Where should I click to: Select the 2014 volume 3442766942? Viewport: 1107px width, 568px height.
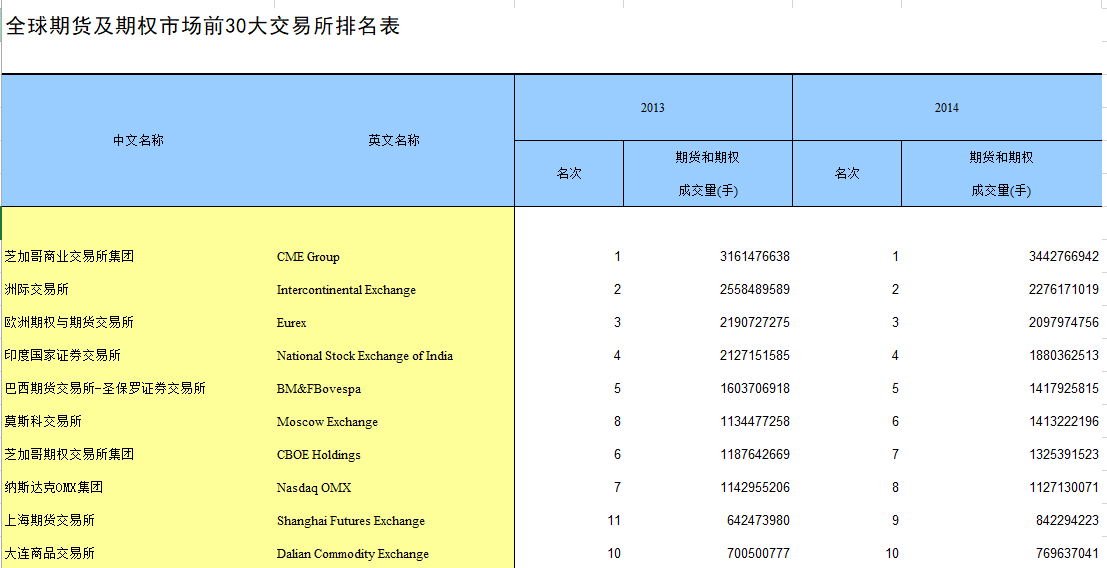click(x=1064, y=256)
